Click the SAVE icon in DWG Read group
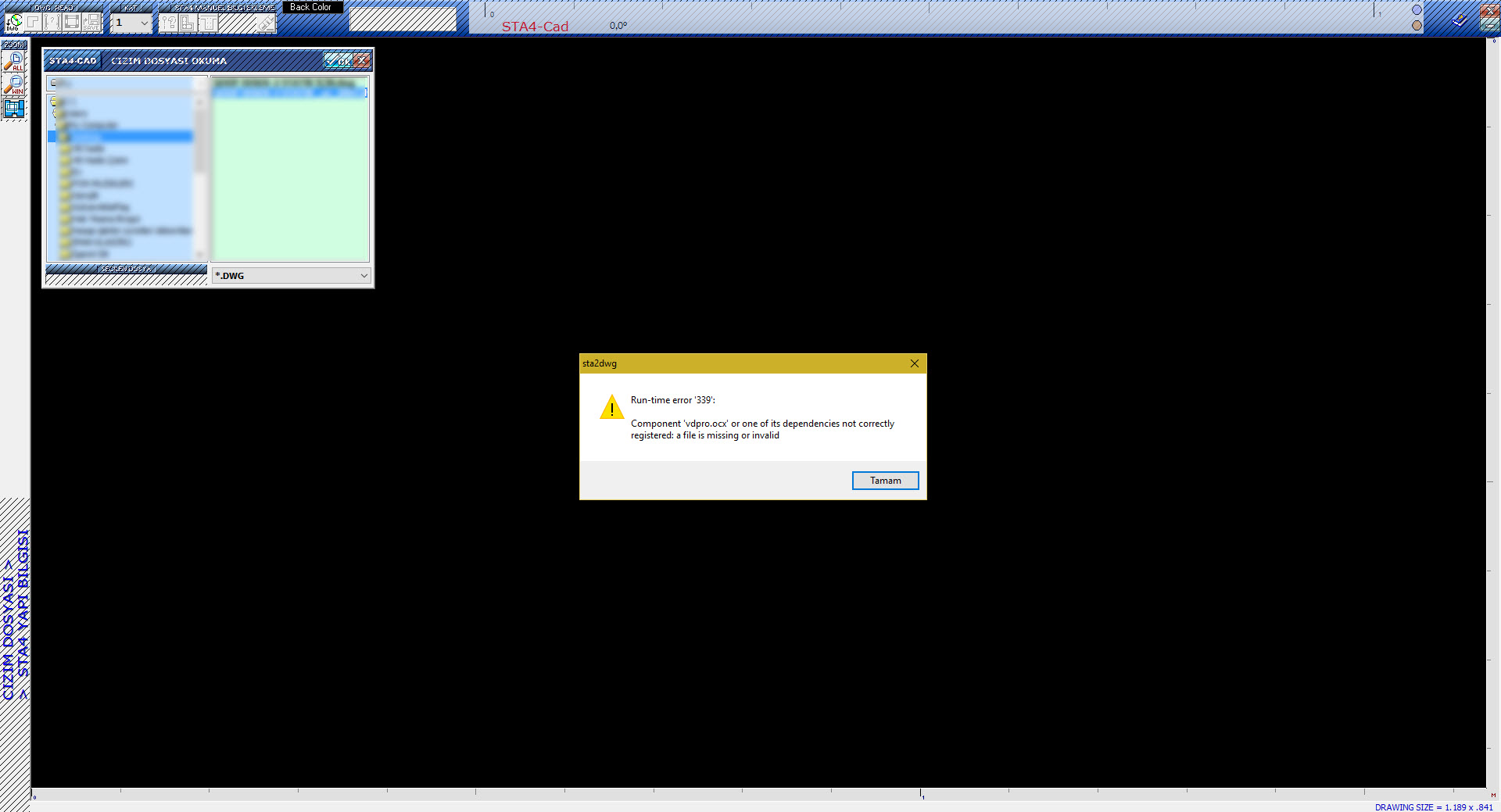The width and height of the screenshot is (1501, 812). click(91, 23)
